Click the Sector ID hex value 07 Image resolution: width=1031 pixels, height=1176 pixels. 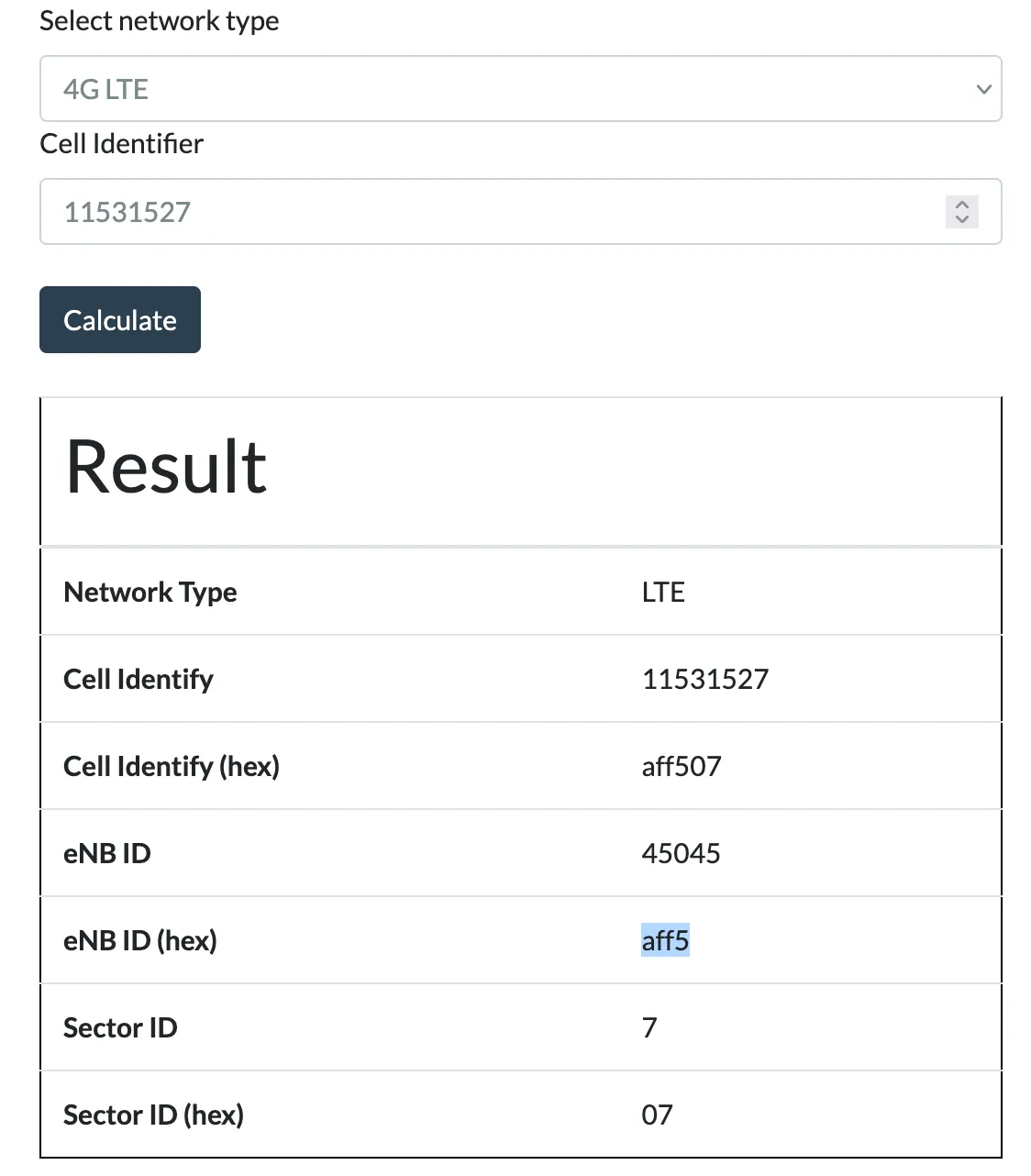(x=657, y=1115)
